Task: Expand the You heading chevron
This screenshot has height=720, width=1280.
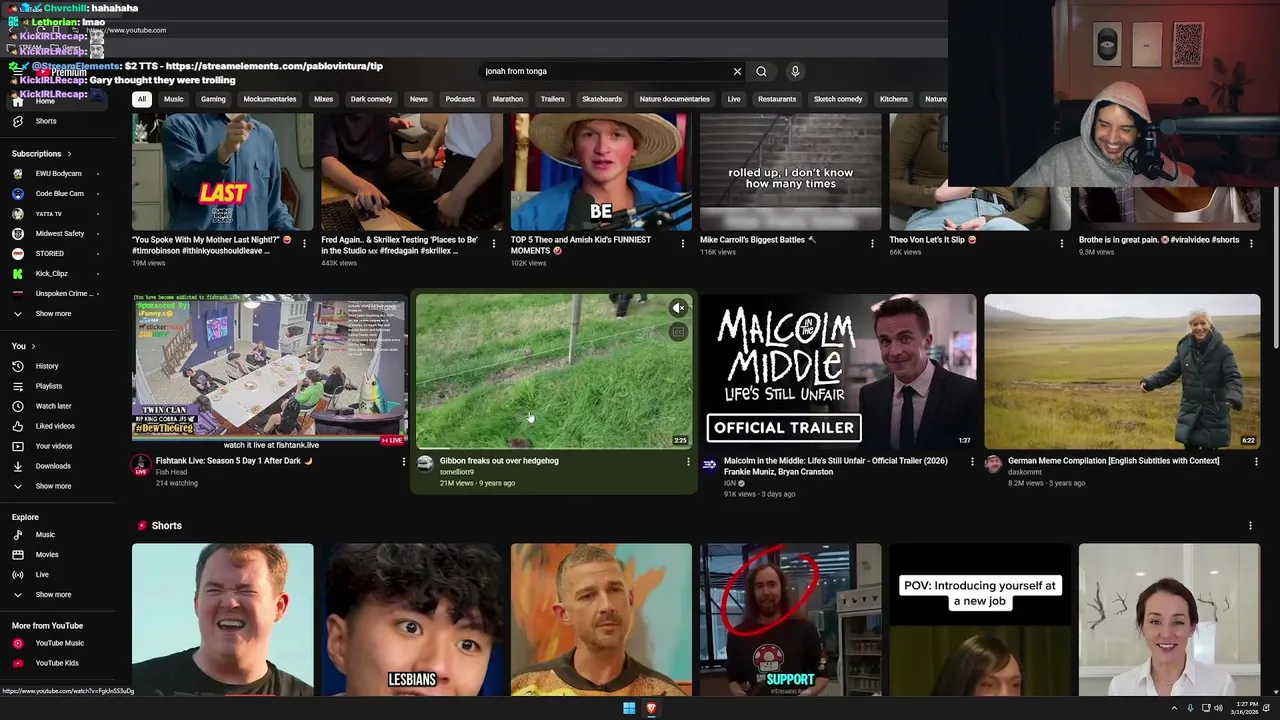Action: tap(33, 346)
